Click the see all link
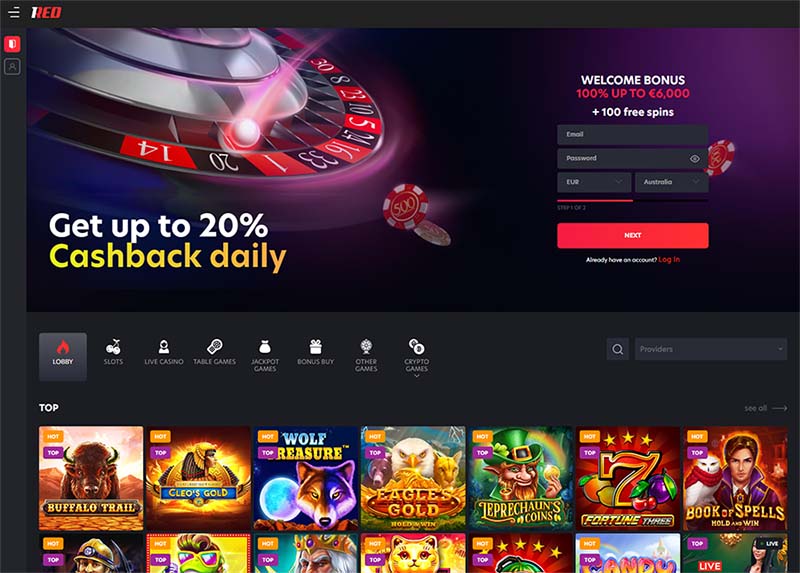The height and width of the screenshot is (573, 800). [x=765, y=408]
